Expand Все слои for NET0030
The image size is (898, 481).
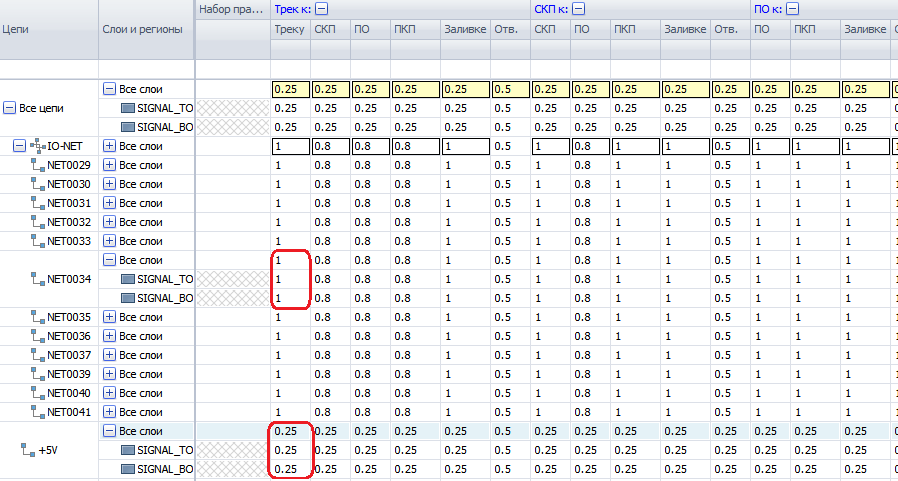[x=109, y=184]
